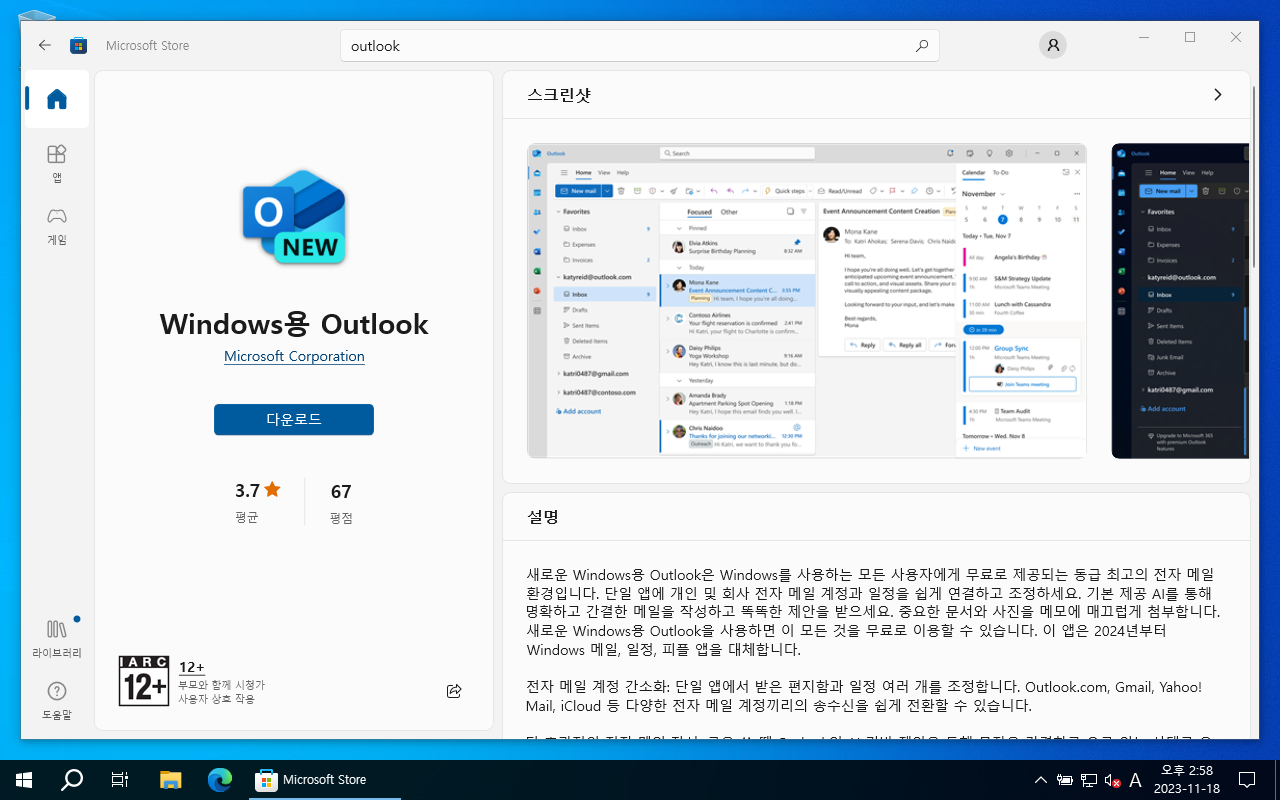Open the Windows Start menu
The height and width of the screenshot is (800, 1280).
24,779
